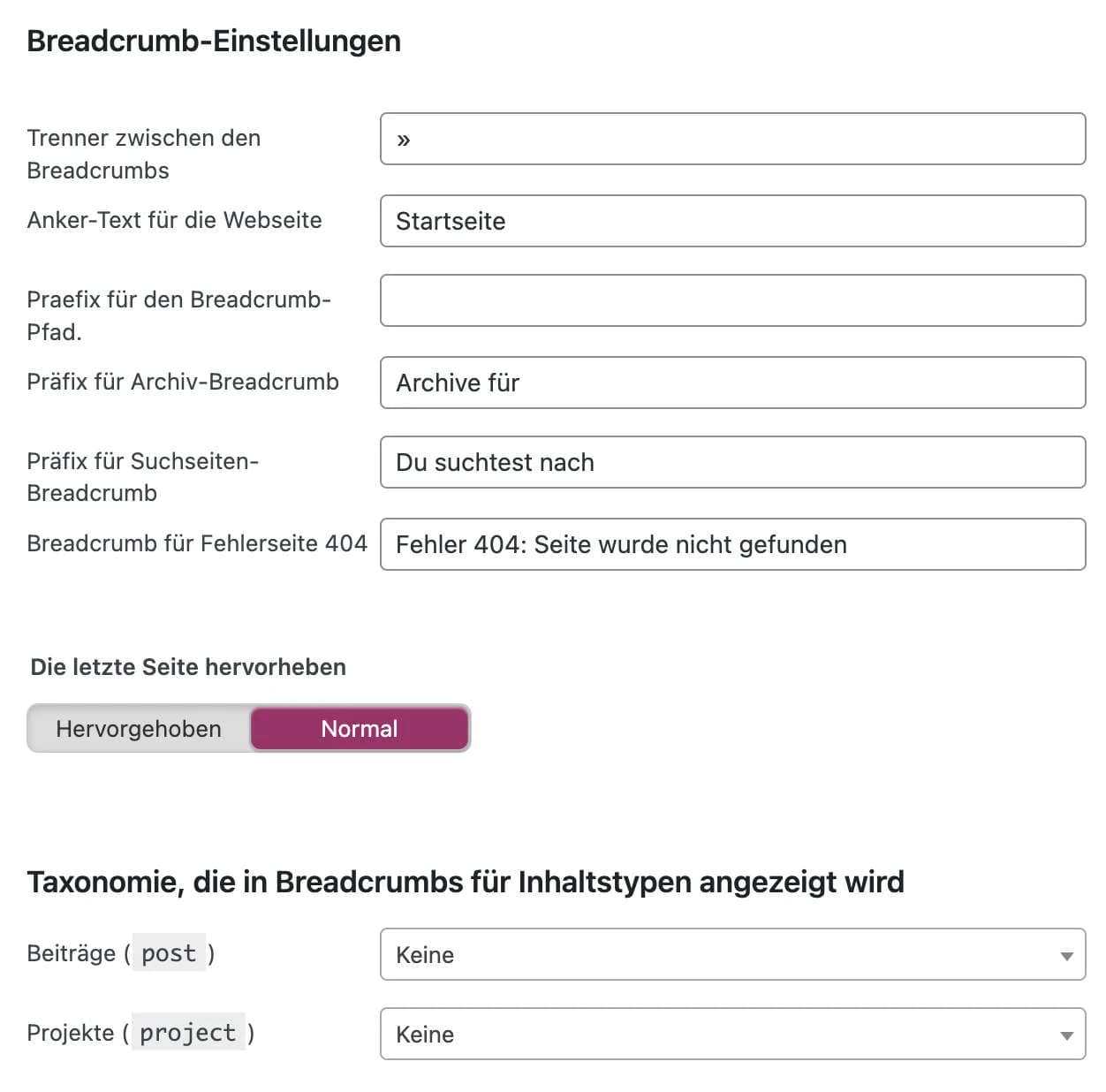The height and width of the screenshot is (1092, 1106).
Task: Open the Beiträge taxonomy dropdown
Action: [731, 955]
